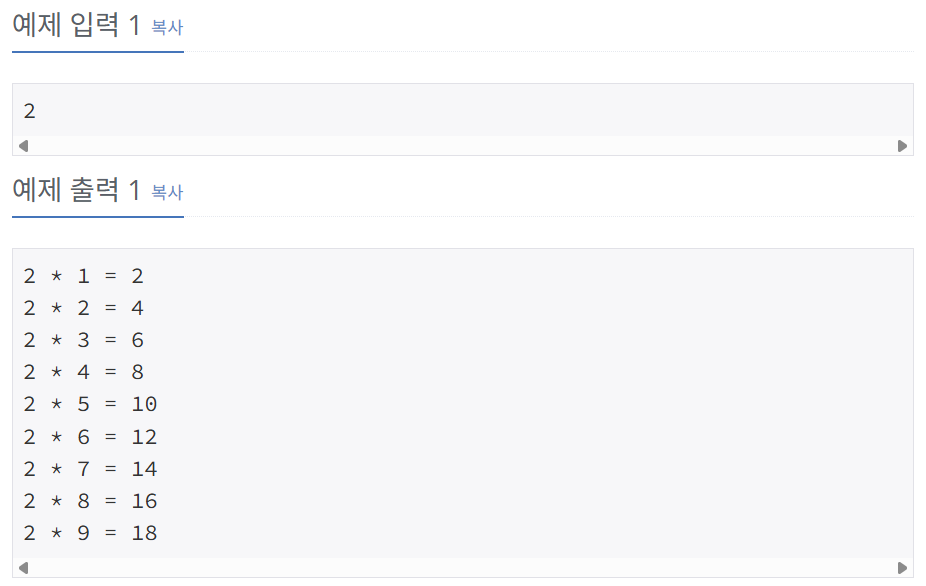
Task: Click left scroll arrow of sample output box
Action: [24, 568]
